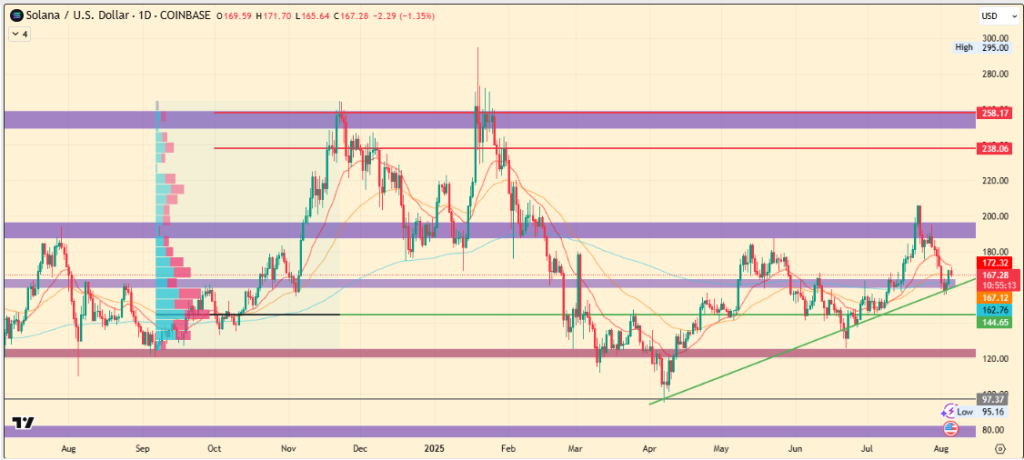Select the blue 162.76 moving average label
The image size is (1024, 460).
tap(996, 310)
